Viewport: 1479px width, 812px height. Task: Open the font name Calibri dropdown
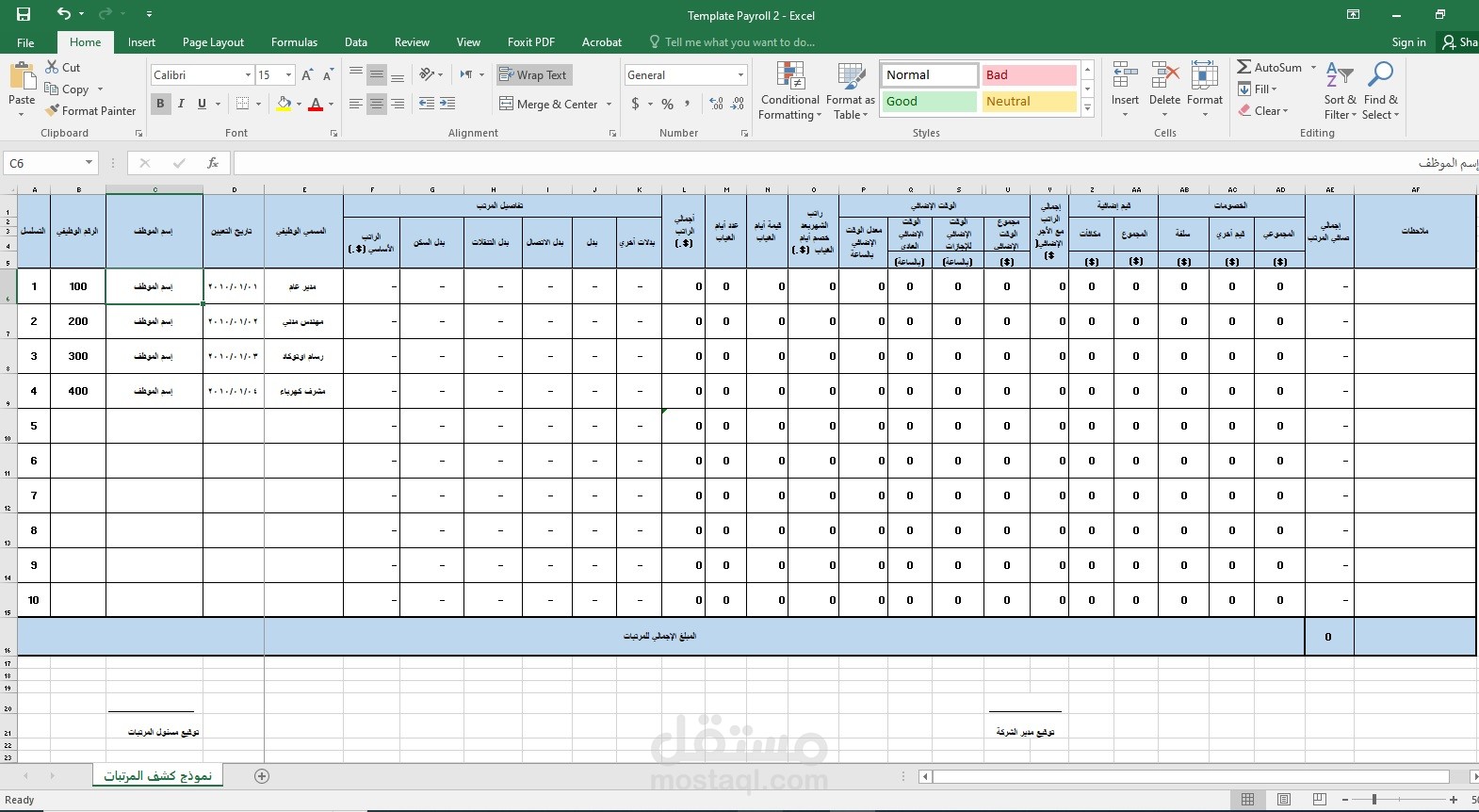click(248, 75)
